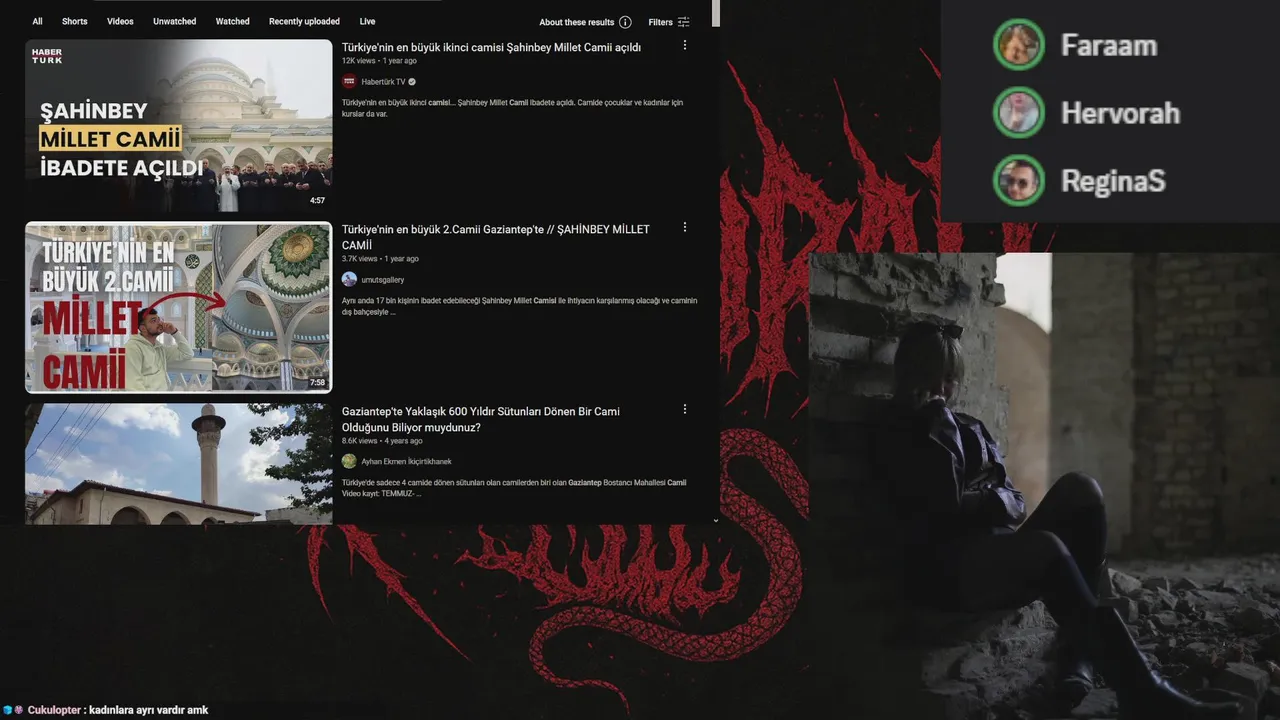Viewport: 1280px width, 720px height.
Task: Click the Habertürk TV channel avatar
Action: coord(349,81)
